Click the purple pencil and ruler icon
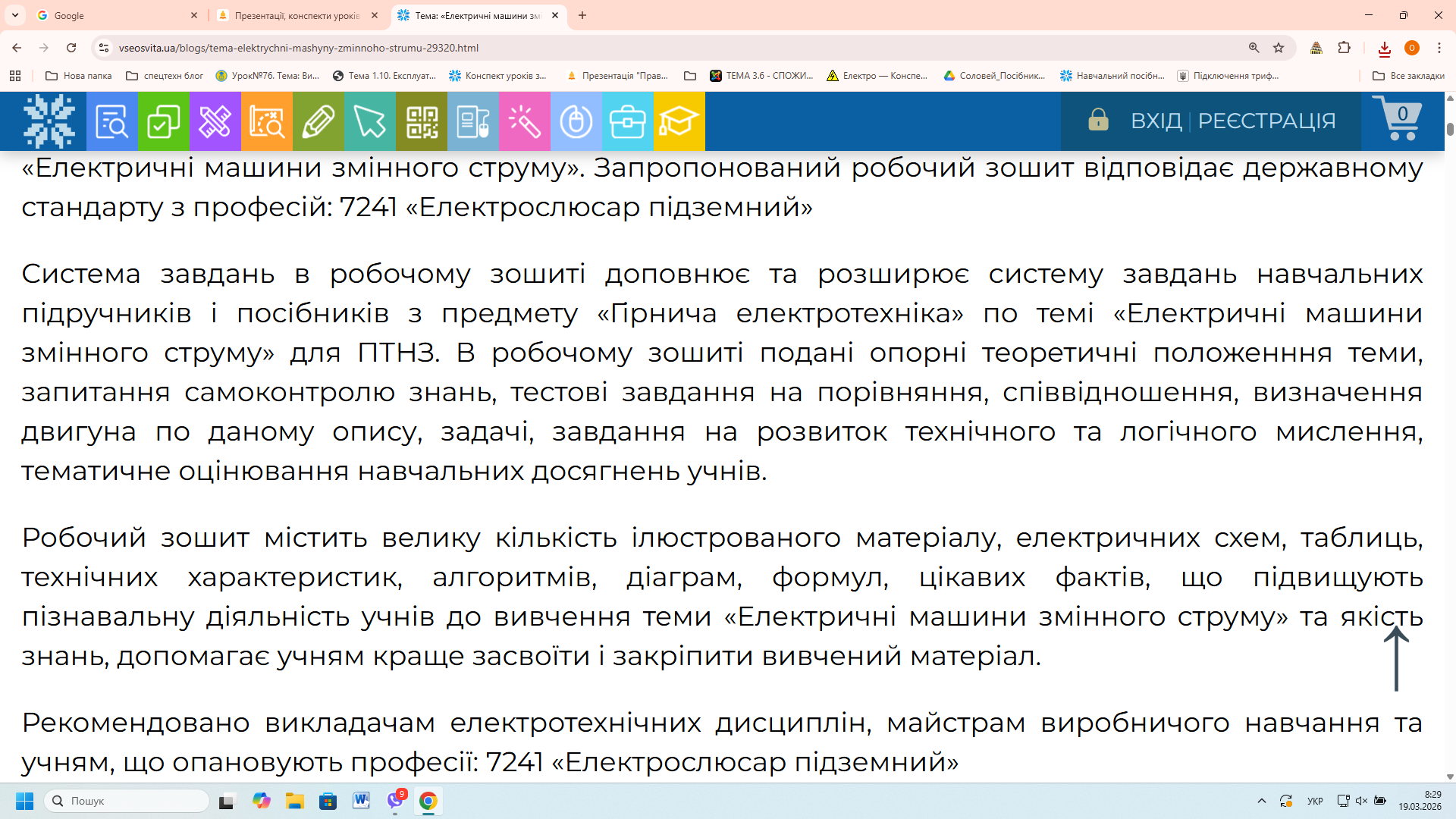 (x=215, y=121)
